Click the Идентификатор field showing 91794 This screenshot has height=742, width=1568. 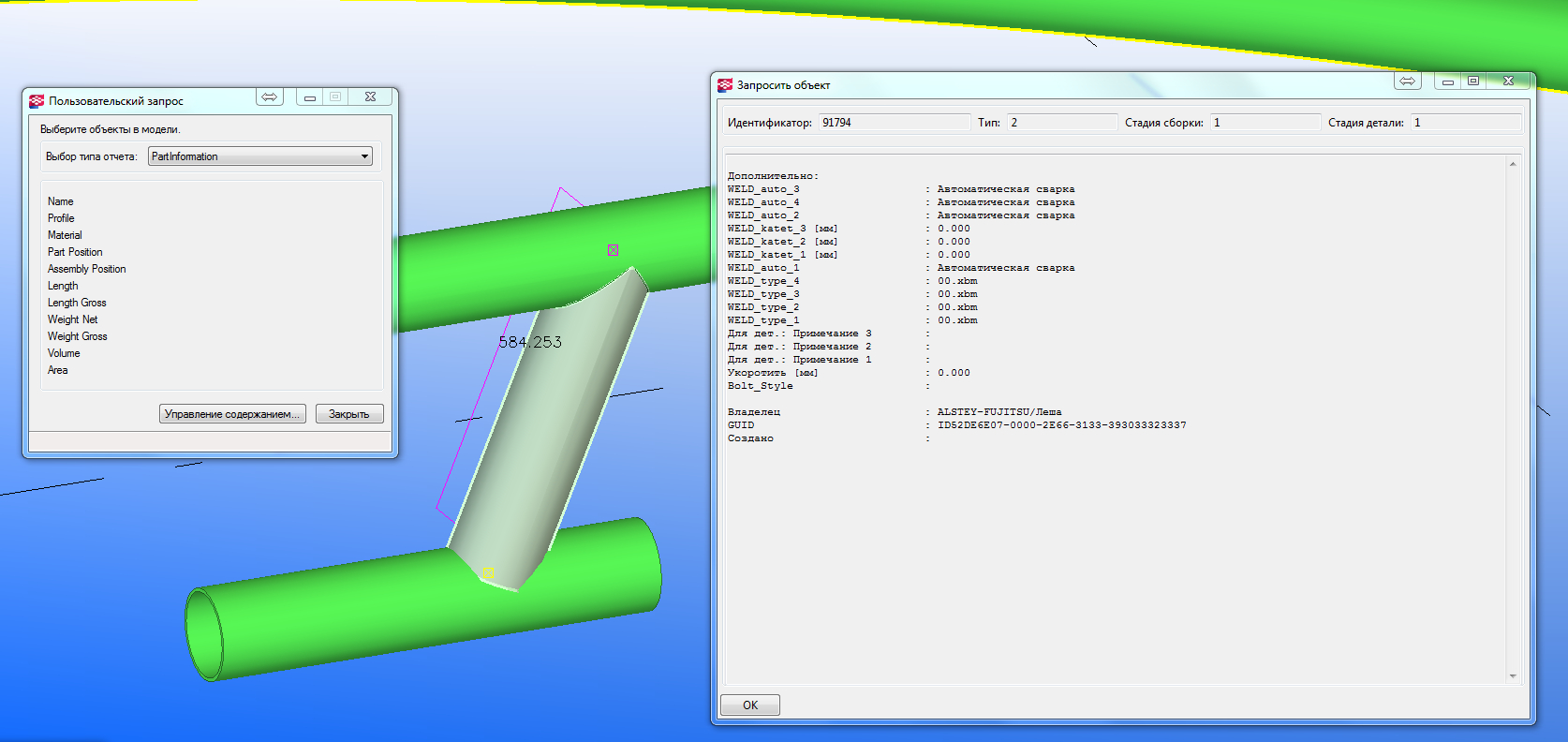[894, 123]
